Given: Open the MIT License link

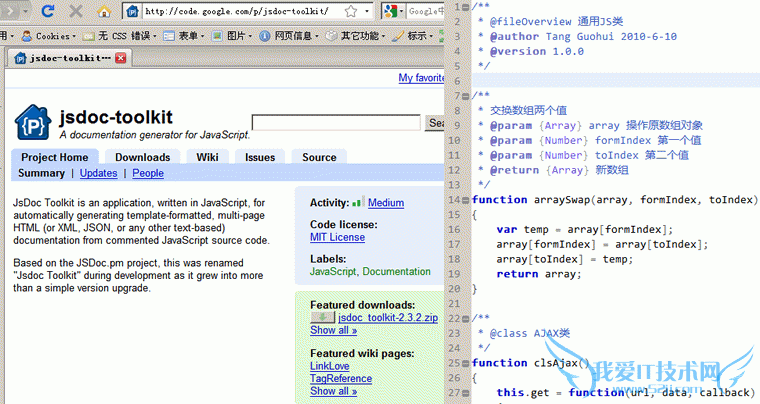Looking at the screenshot, I should (337, 238).
